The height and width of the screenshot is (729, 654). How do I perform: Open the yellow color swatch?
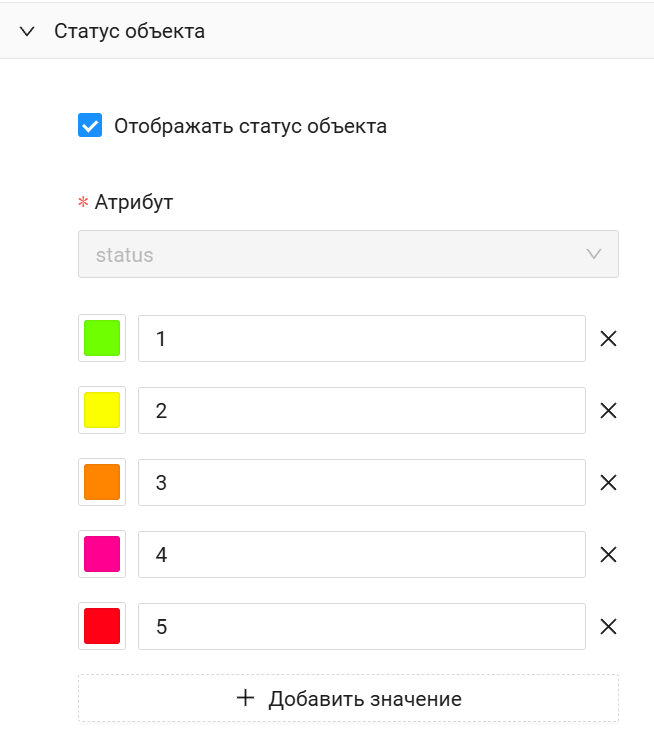click(x=102, y=411)
